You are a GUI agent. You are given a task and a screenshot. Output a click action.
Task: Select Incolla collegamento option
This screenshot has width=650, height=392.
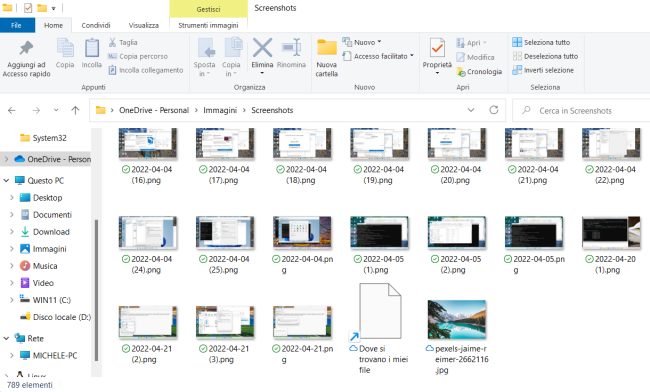coord(146,70)
